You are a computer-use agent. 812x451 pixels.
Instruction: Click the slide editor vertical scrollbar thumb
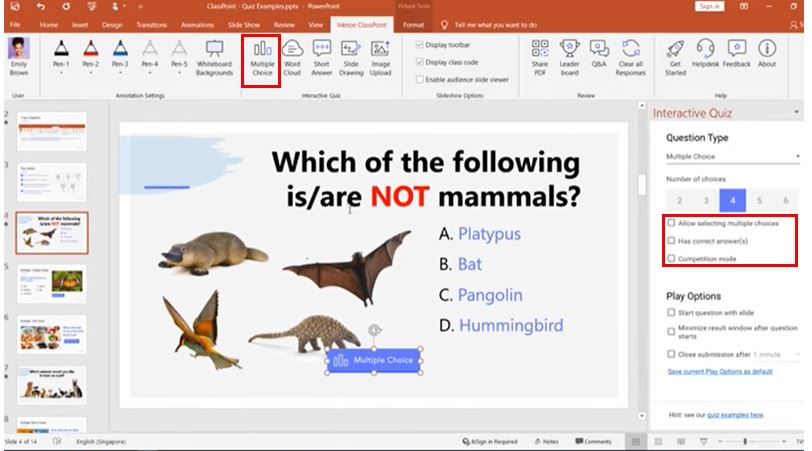click(642, 184)
